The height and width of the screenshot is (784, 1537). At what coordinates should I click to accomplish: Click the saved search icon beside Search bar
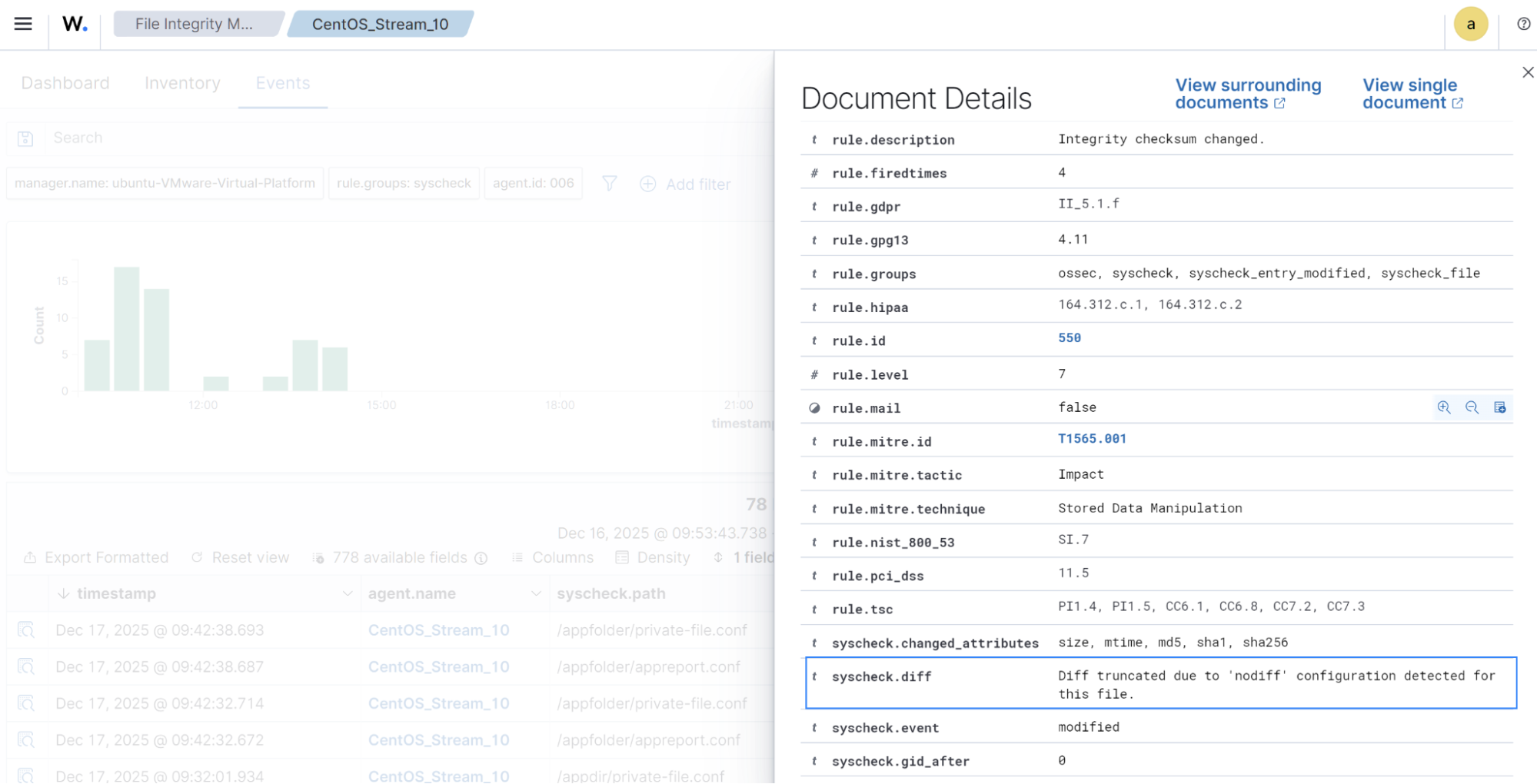(25, 138)
